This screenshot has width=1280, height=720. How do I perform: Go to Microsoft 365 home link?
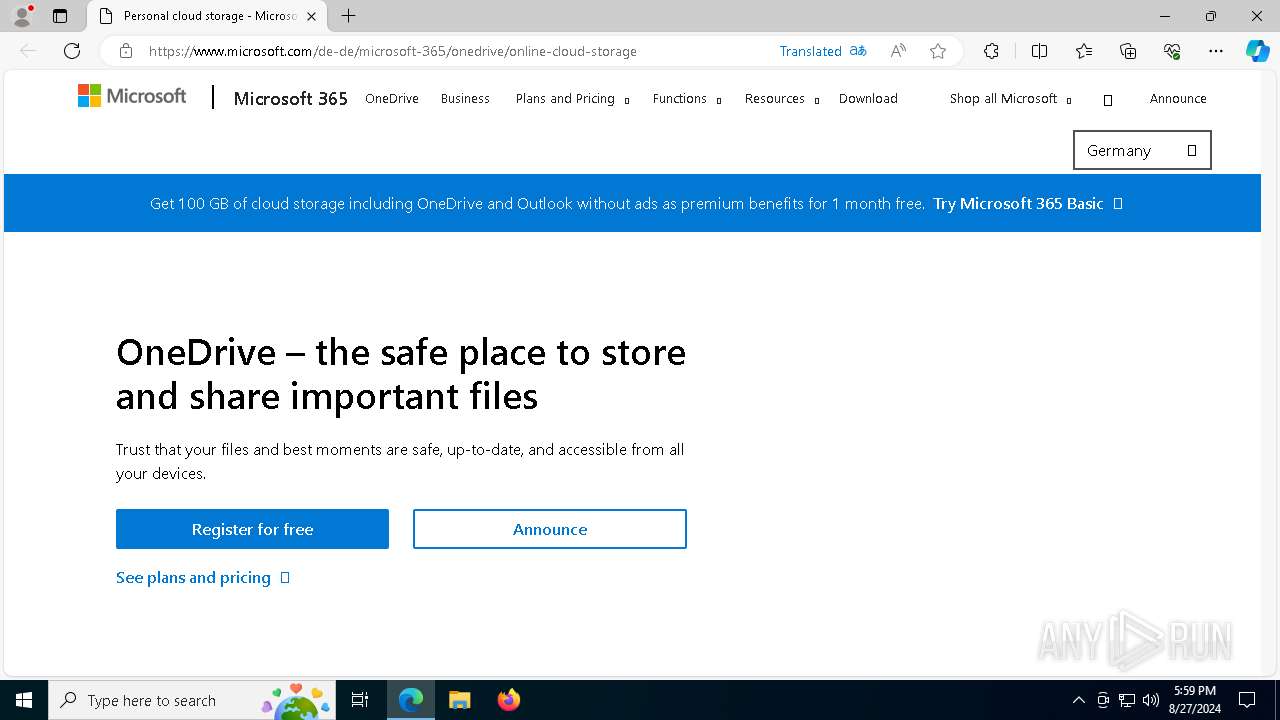coord(290,98)
